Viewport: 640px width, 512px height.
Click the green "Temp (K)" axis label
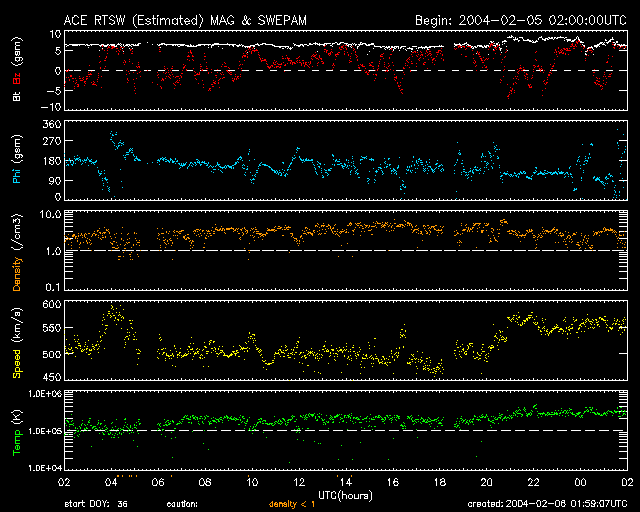17,432
